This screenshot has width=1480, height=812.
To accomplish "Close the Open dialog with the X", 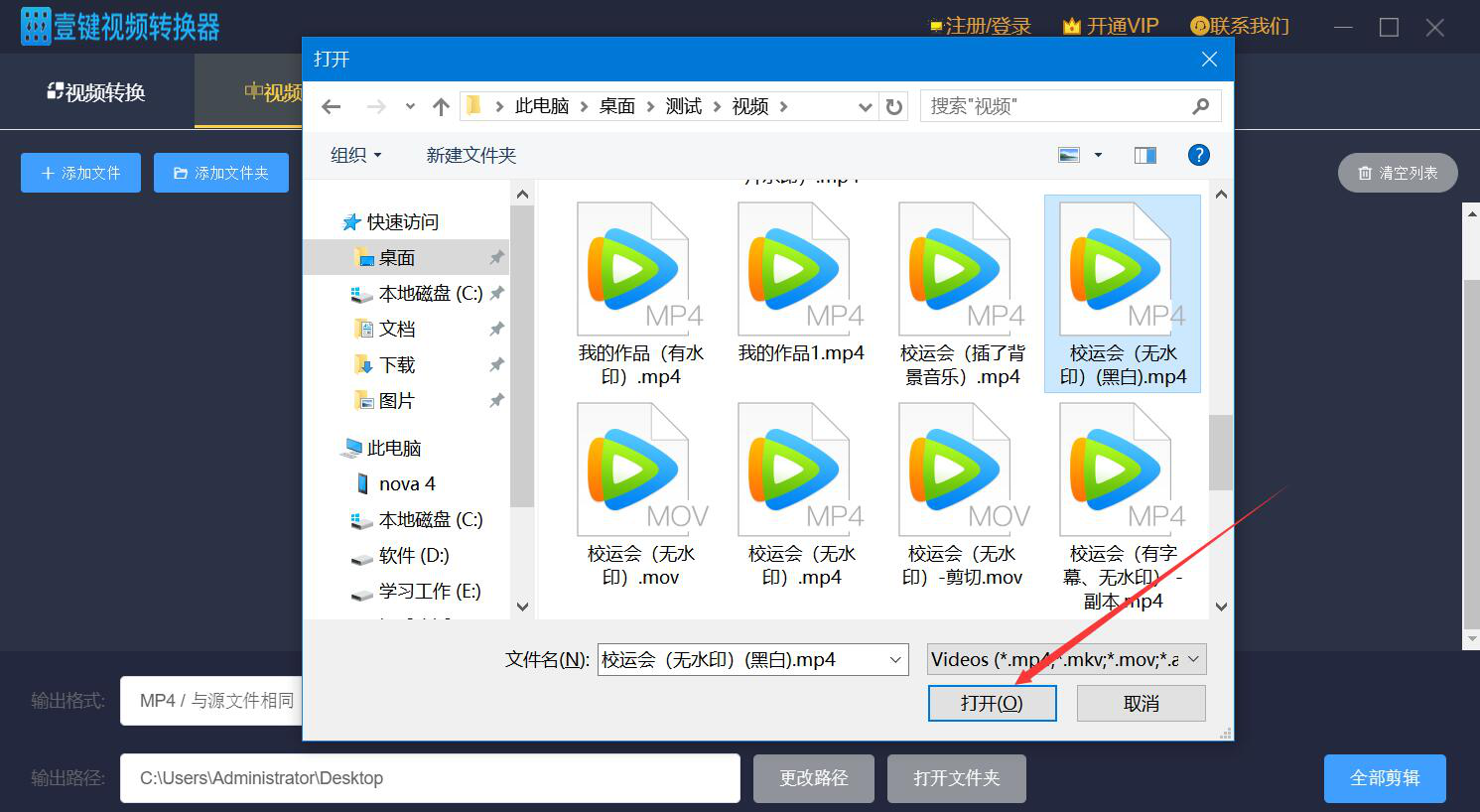I will (x=1209, y=60).
